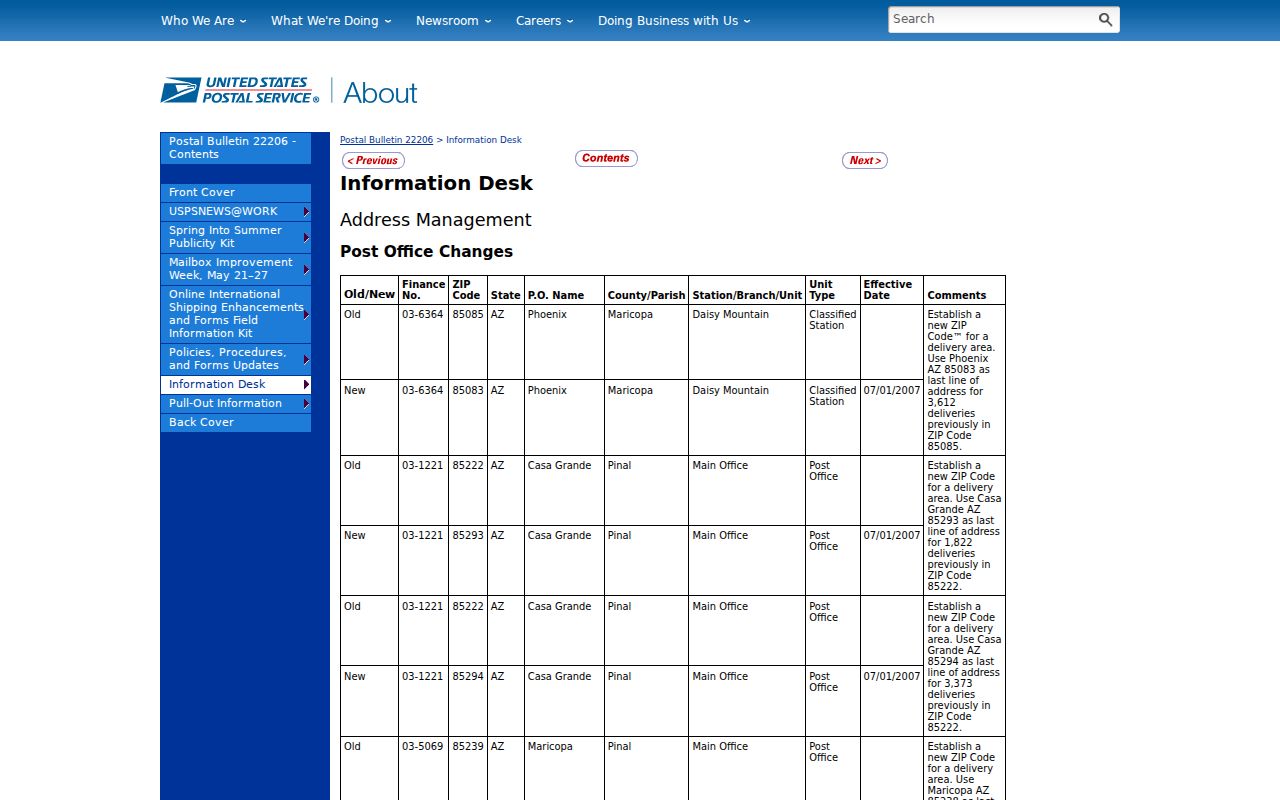Image resolution: width=1280 pixels, height=800 pixels.
Task: Expand Spring Into Summer Publicity Kit arrow
Action: (306, 237)
